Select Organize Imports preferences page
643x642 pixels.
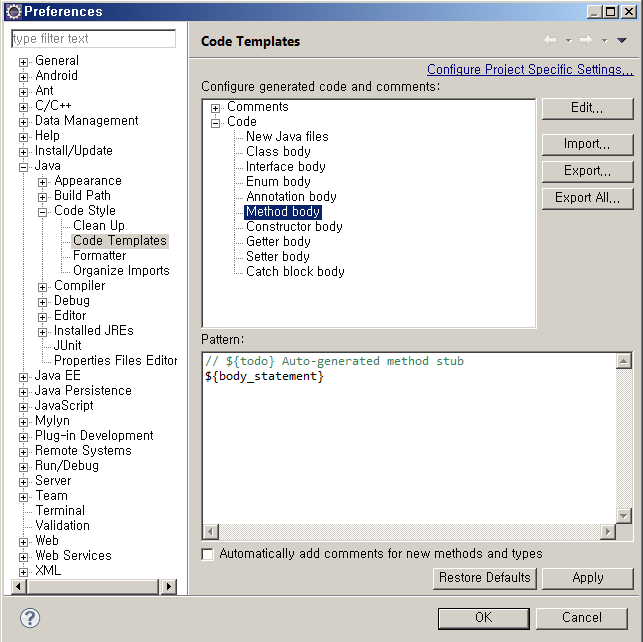[x=121, y=271]
